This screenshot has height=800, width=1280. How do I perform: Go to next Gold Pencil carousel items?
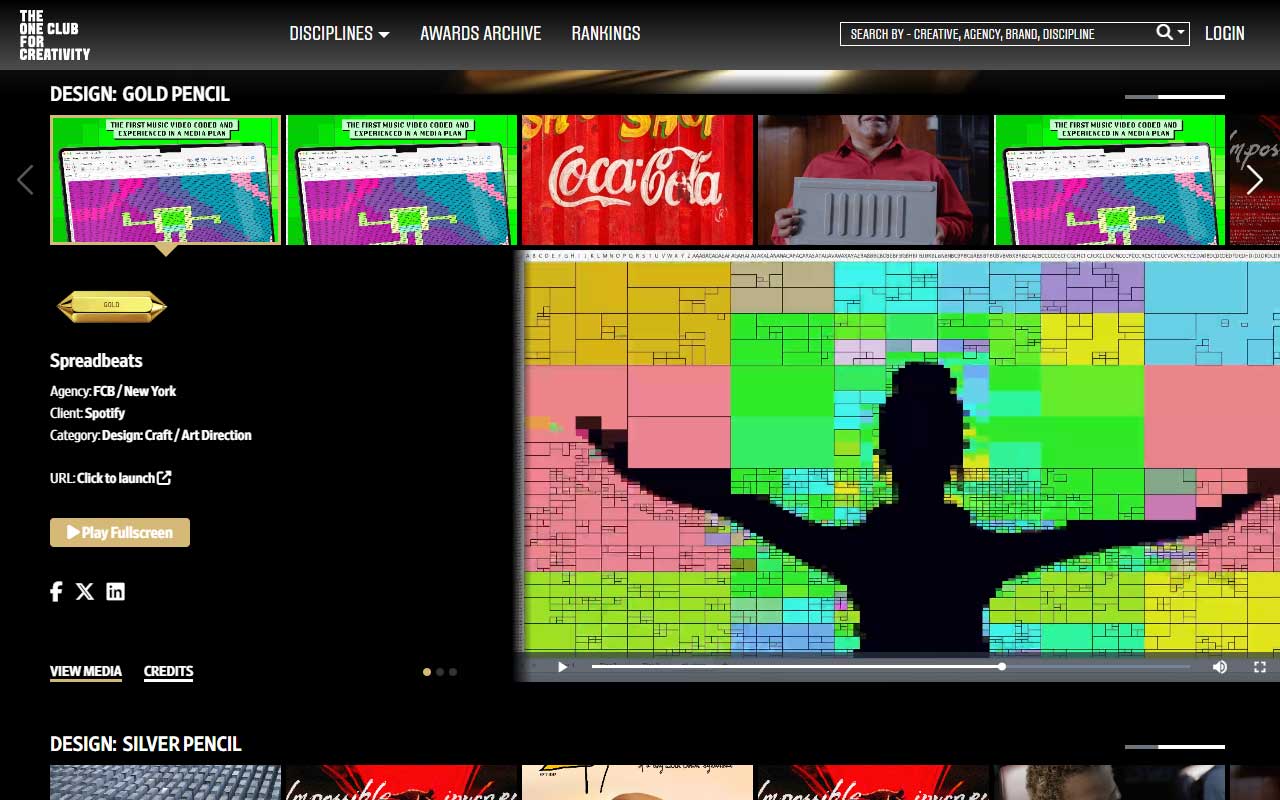click(x=1254, y=180)
